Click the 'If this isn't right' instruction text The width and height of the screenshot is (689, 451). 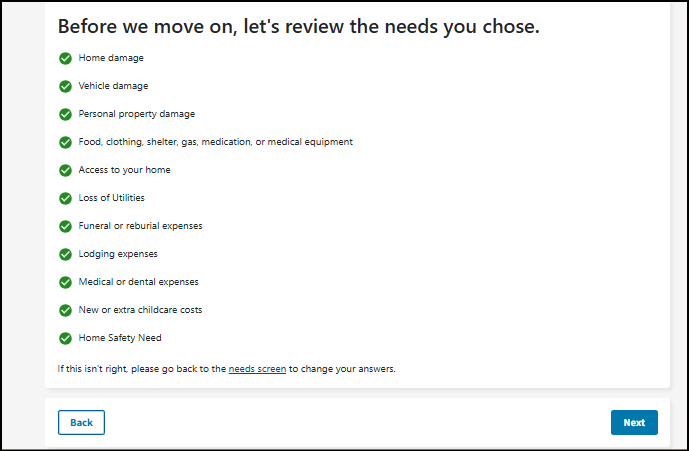pyautogui.click(x=142, y=369)
